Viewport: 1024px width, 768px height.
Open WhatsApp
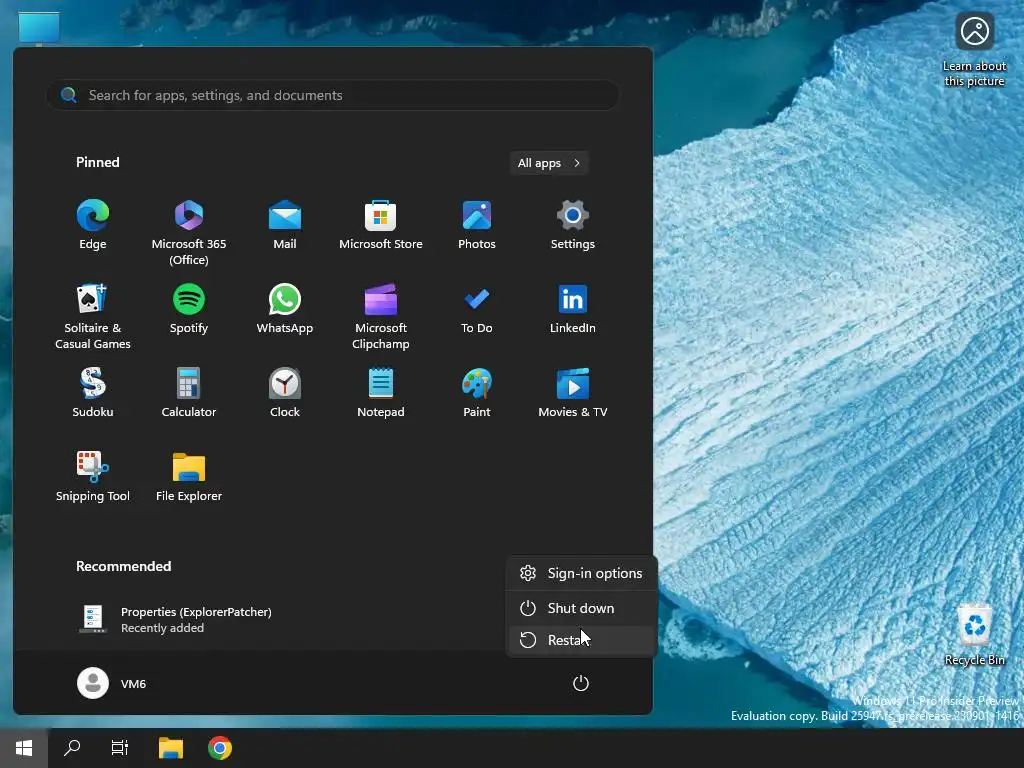click(x=285, y=309)
